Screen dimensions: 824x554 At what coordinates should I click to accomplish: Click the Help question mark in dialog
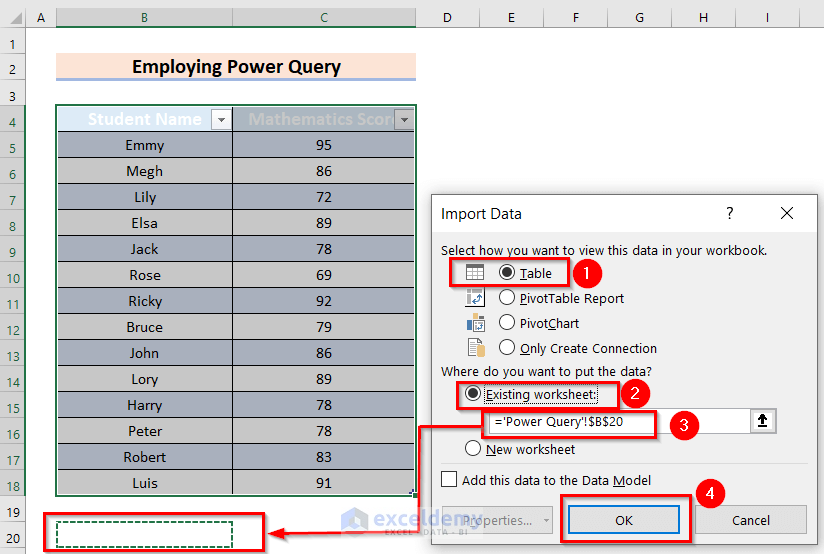point(730,213)
